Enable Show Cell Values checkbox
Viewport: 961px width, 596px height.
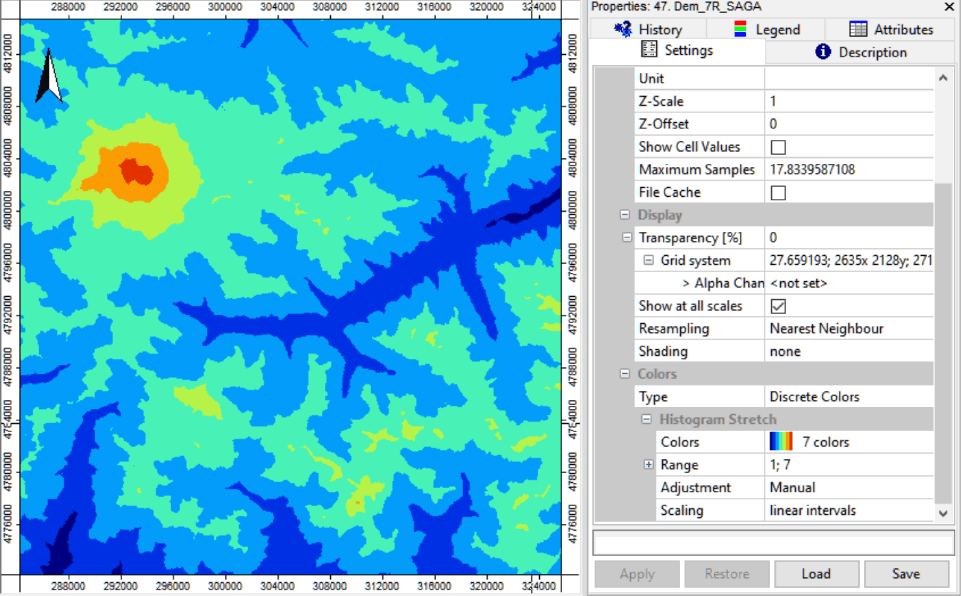(778, 147)
